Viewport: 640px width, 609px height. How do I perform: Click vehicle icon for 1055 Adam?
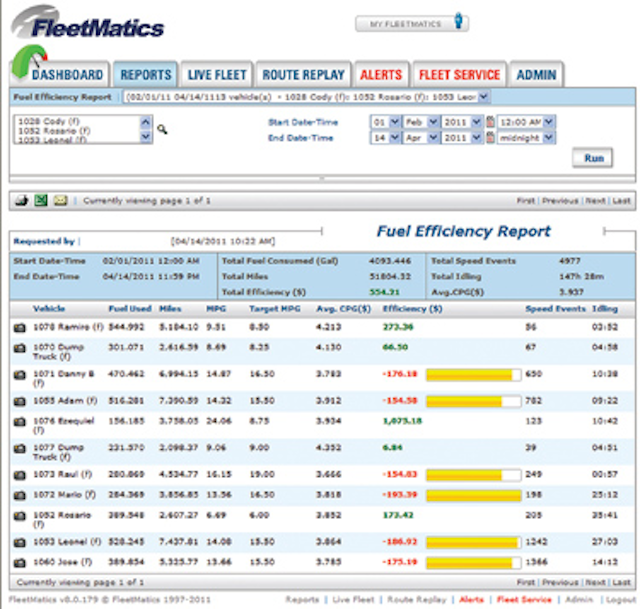pyautogui.click(x=20, y=401)
